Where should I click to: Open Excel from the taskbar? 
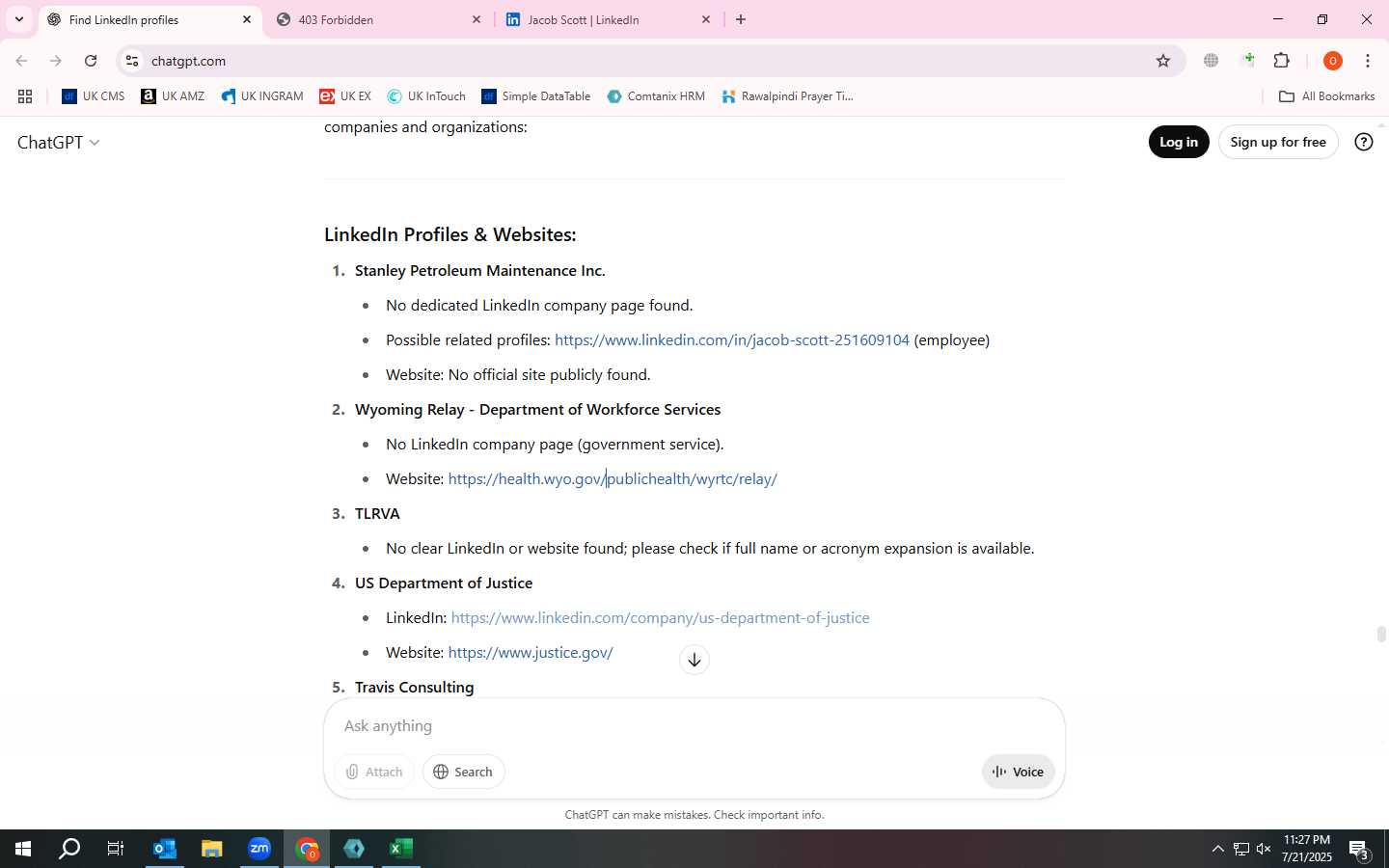401,849
